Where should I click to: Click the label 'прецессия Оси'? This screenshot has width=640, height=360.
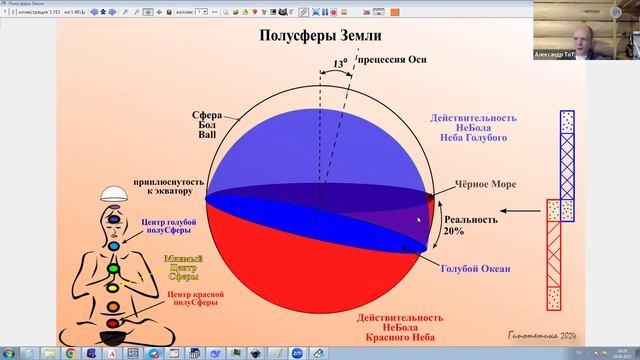tap(392, 60)
